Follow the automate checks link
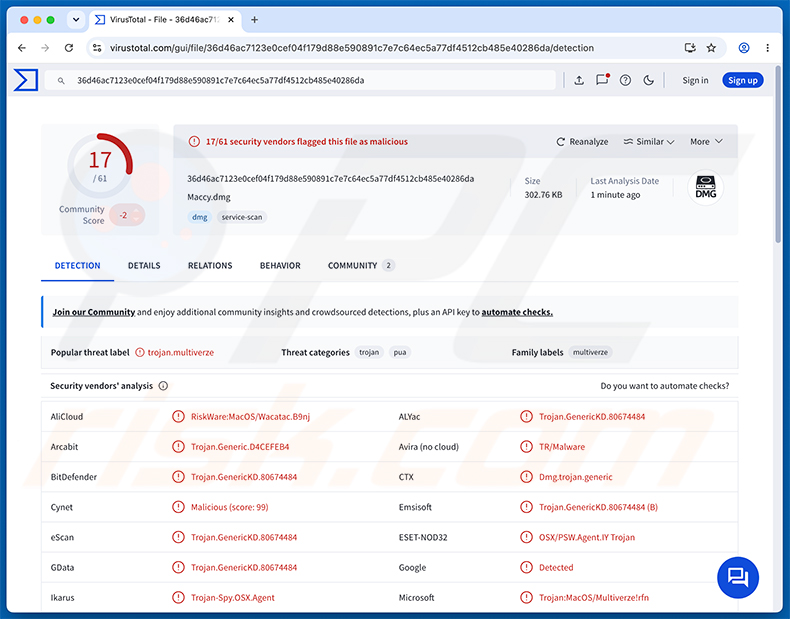The height and width of the screenshot is (619, 790). (517, 312)
